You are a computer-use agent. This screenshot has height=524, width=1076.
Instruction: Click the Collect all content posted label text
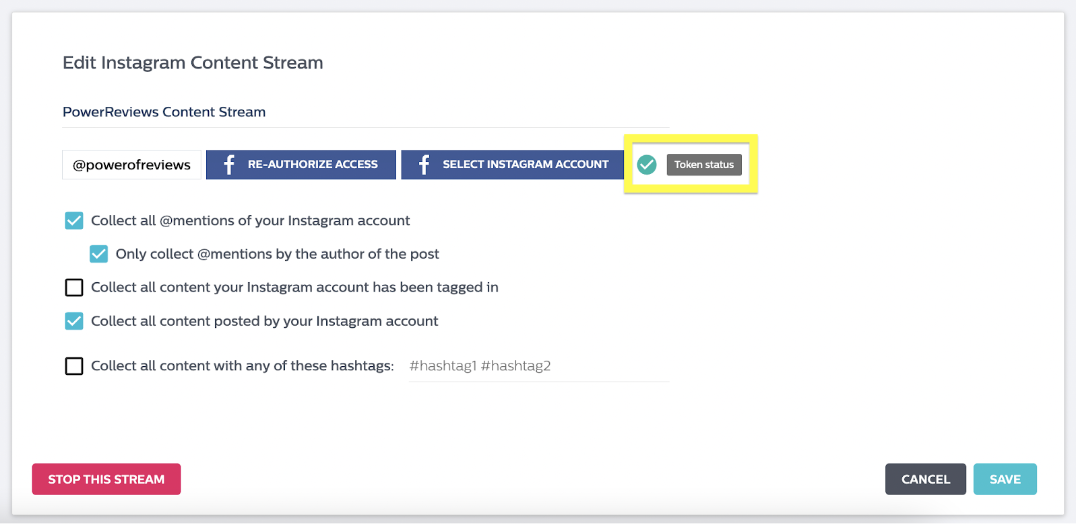point(265,321)
